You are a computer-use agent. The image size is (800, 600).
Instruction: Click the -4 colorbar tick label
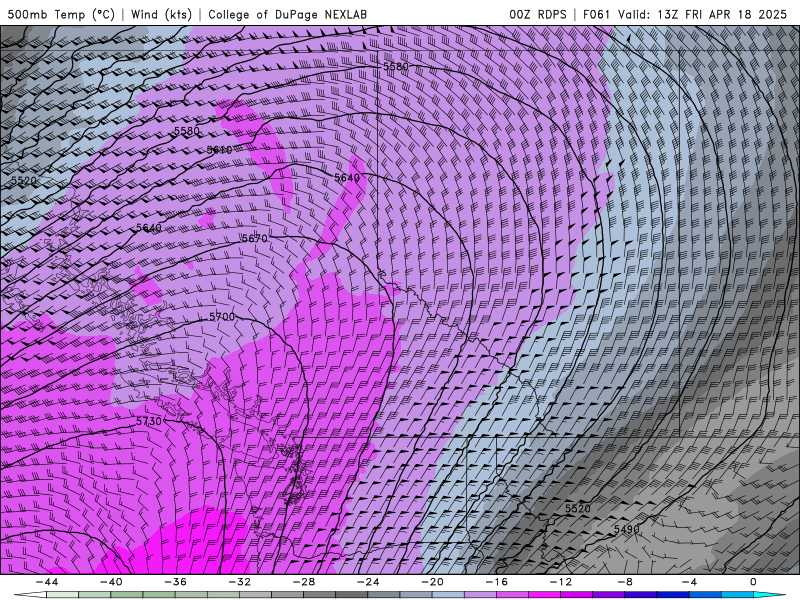(690, 582)
